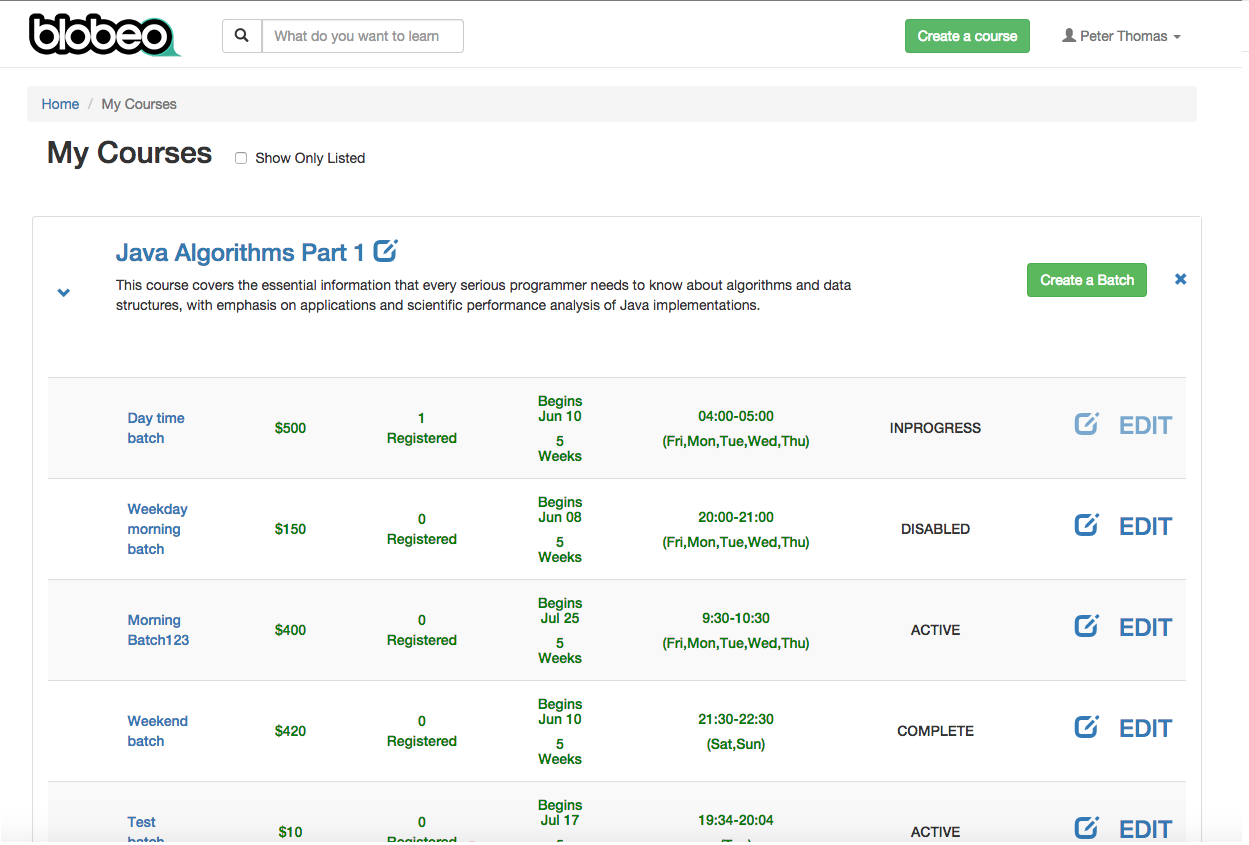1249x845 pixels.
Task: Click edit icon for Weekday morning batch
Action: click(1086, 526)
